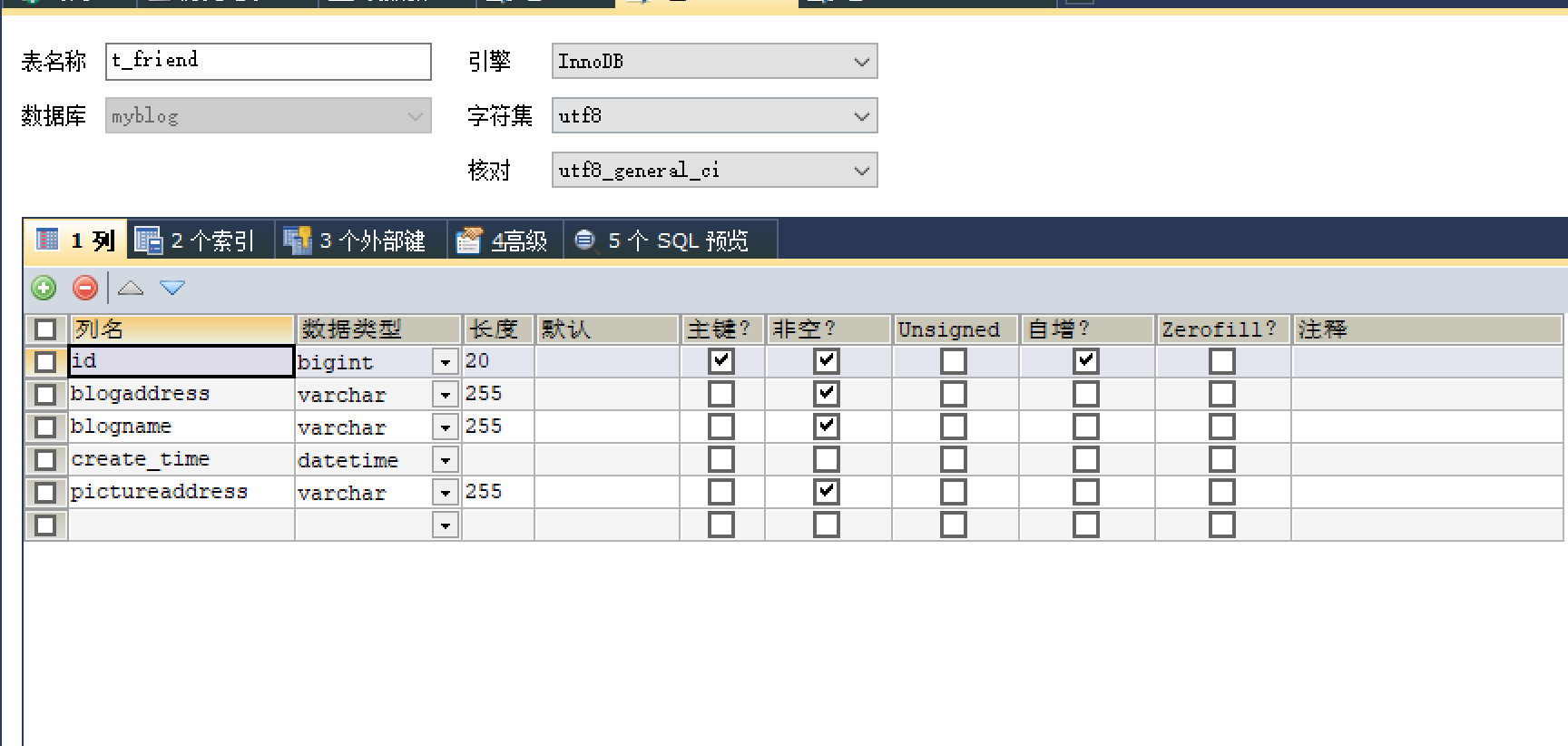Open data type dropdown for id row
The height and width of the screenshot is (746, 1568).
click(x=446, y=362)
